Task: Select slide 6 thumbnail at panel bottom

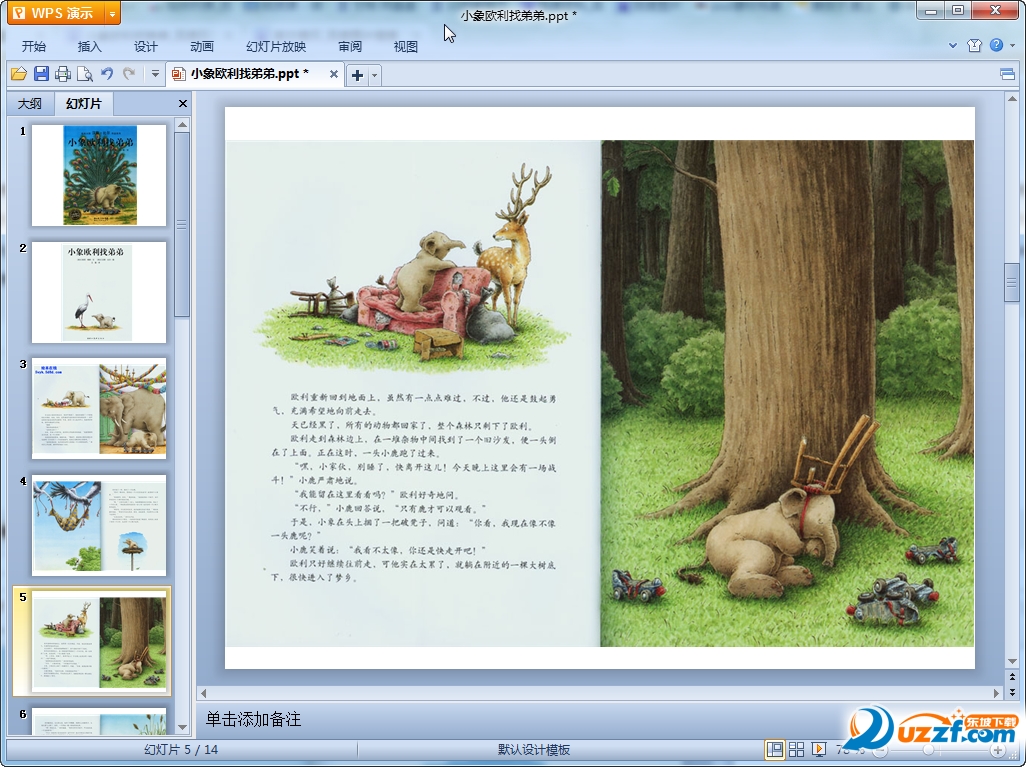Action: [x=99, y=721]
